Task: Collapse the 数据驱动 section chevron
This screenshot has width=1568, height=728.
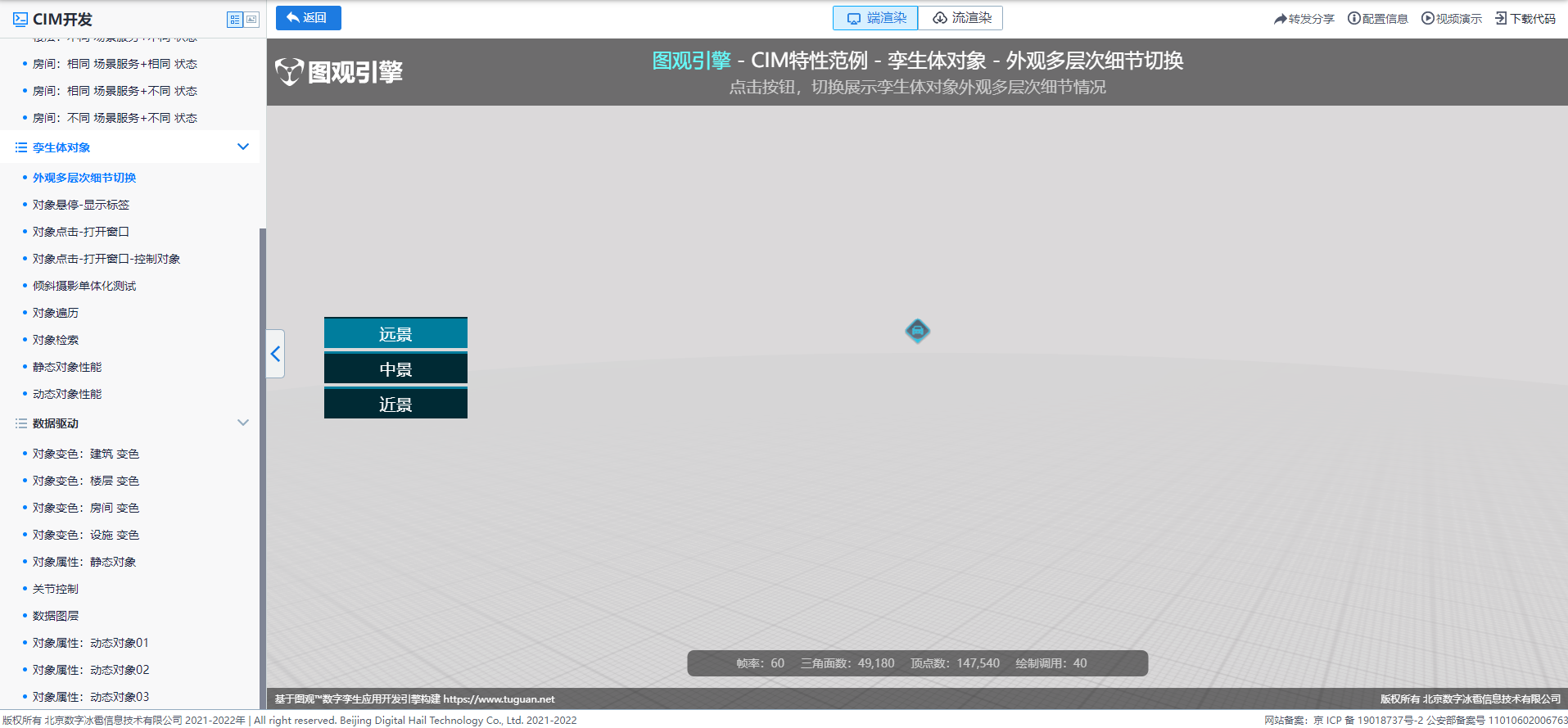Action: pyautogui.click(x=242, y=423)
